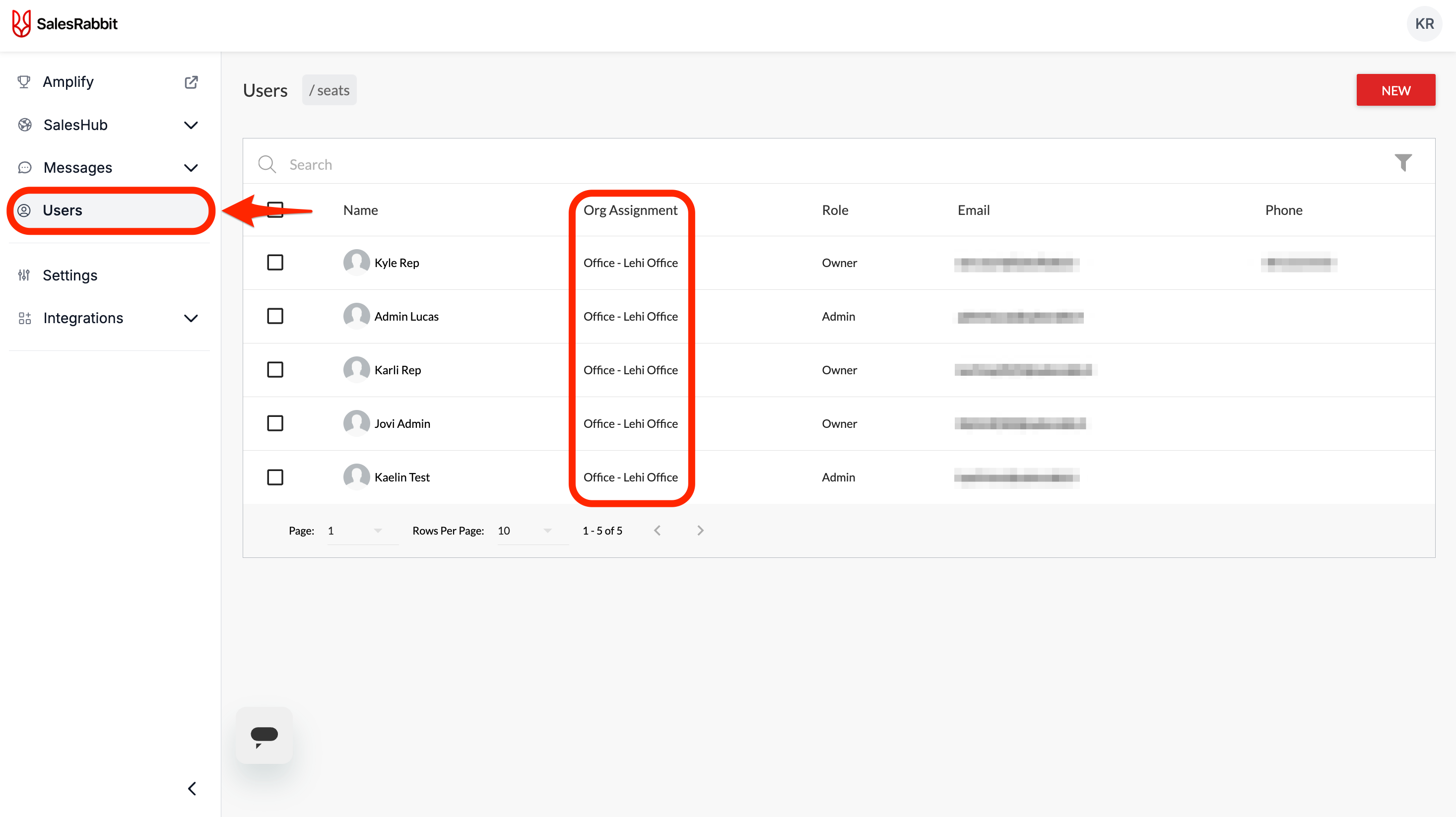Click Kyle Rep's avatar icon
Screen dimensions: 1456x817
click(x=356, y=263)
